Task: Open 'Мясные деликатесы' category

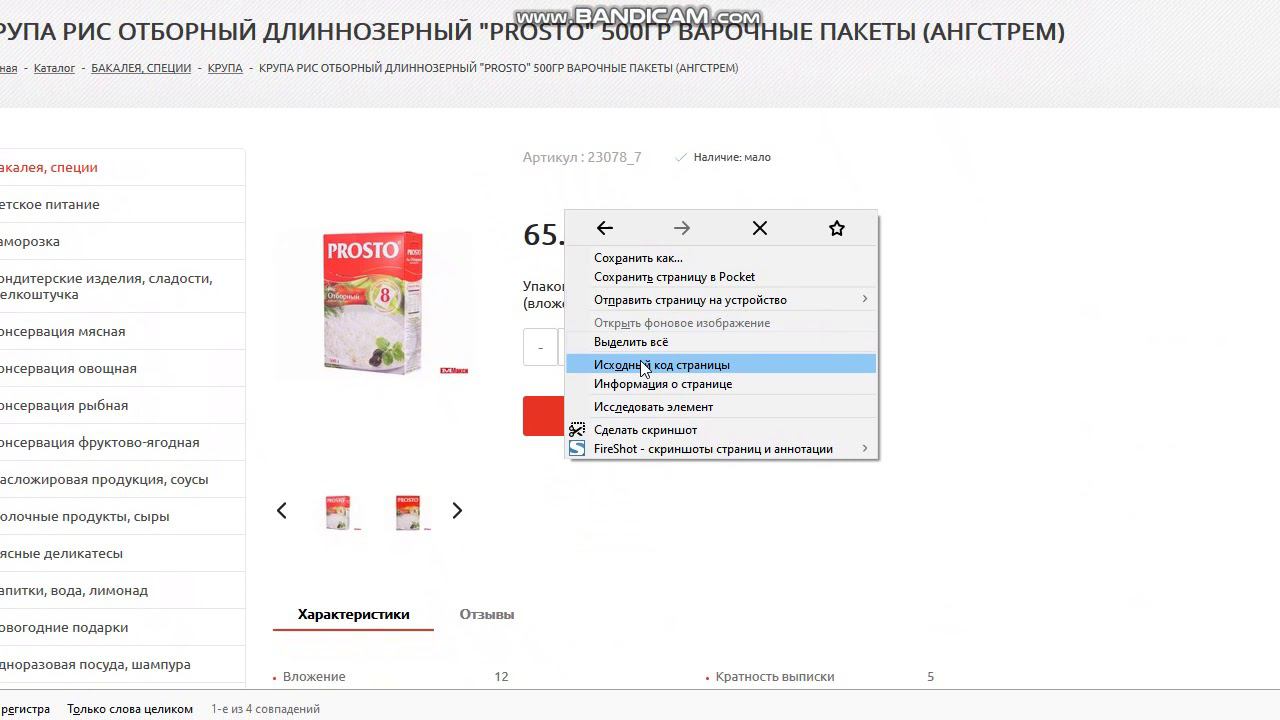Action: tap(122, 553)
